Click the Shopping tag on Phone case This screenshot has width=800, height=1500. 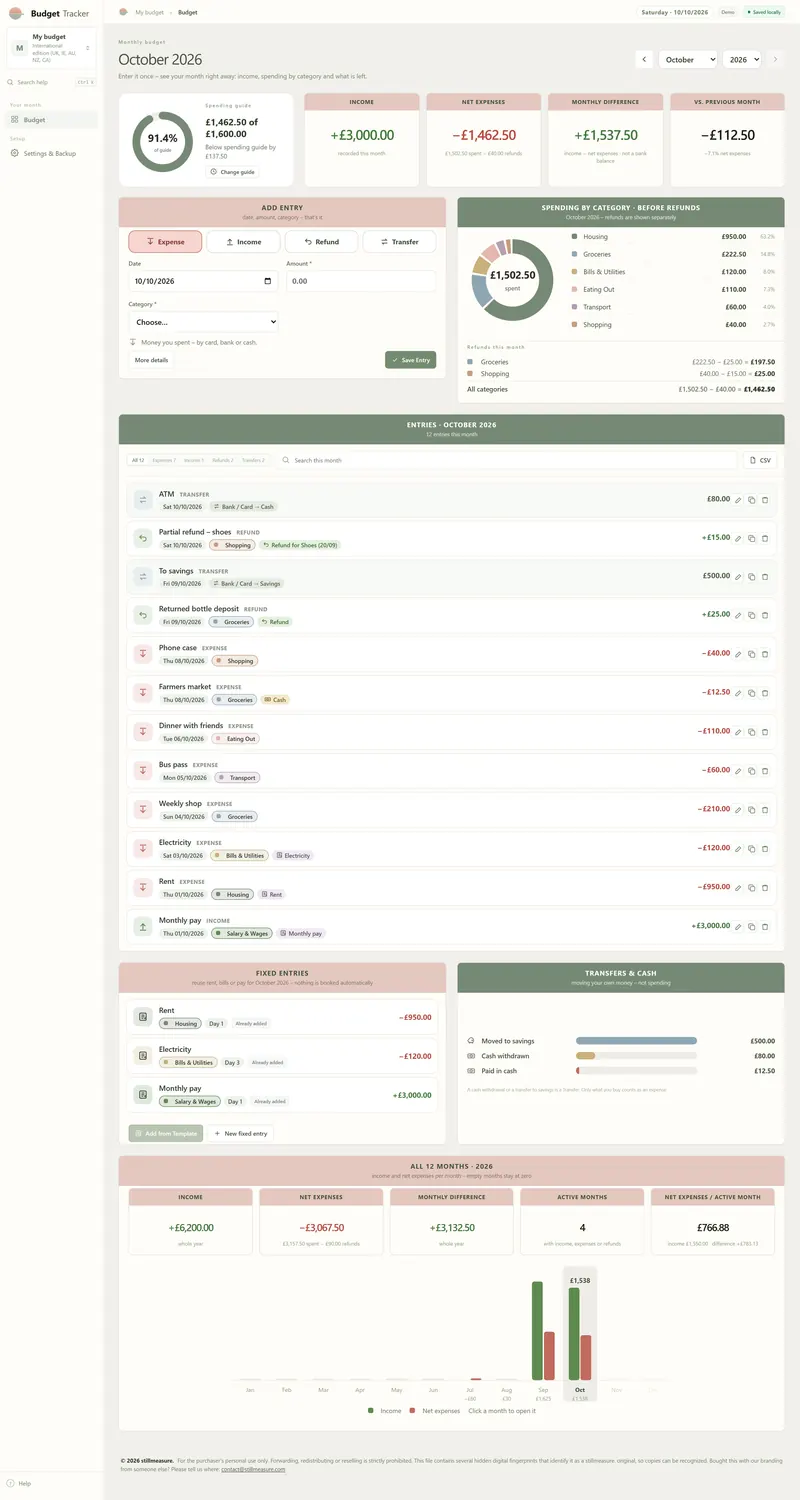pos(235,661)
